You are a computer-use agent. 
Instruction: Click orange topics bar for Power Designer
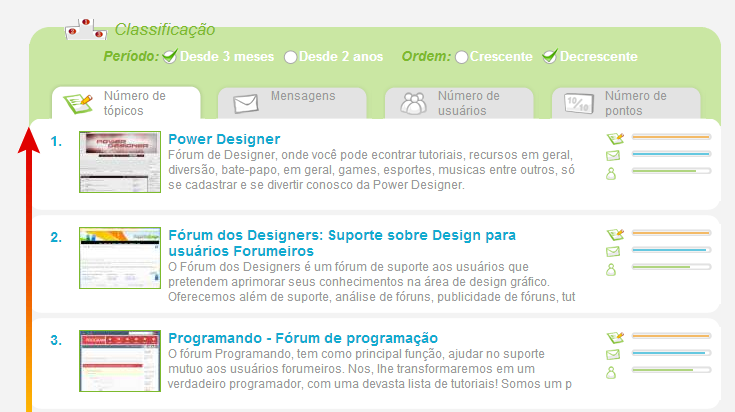coord(671,137)
